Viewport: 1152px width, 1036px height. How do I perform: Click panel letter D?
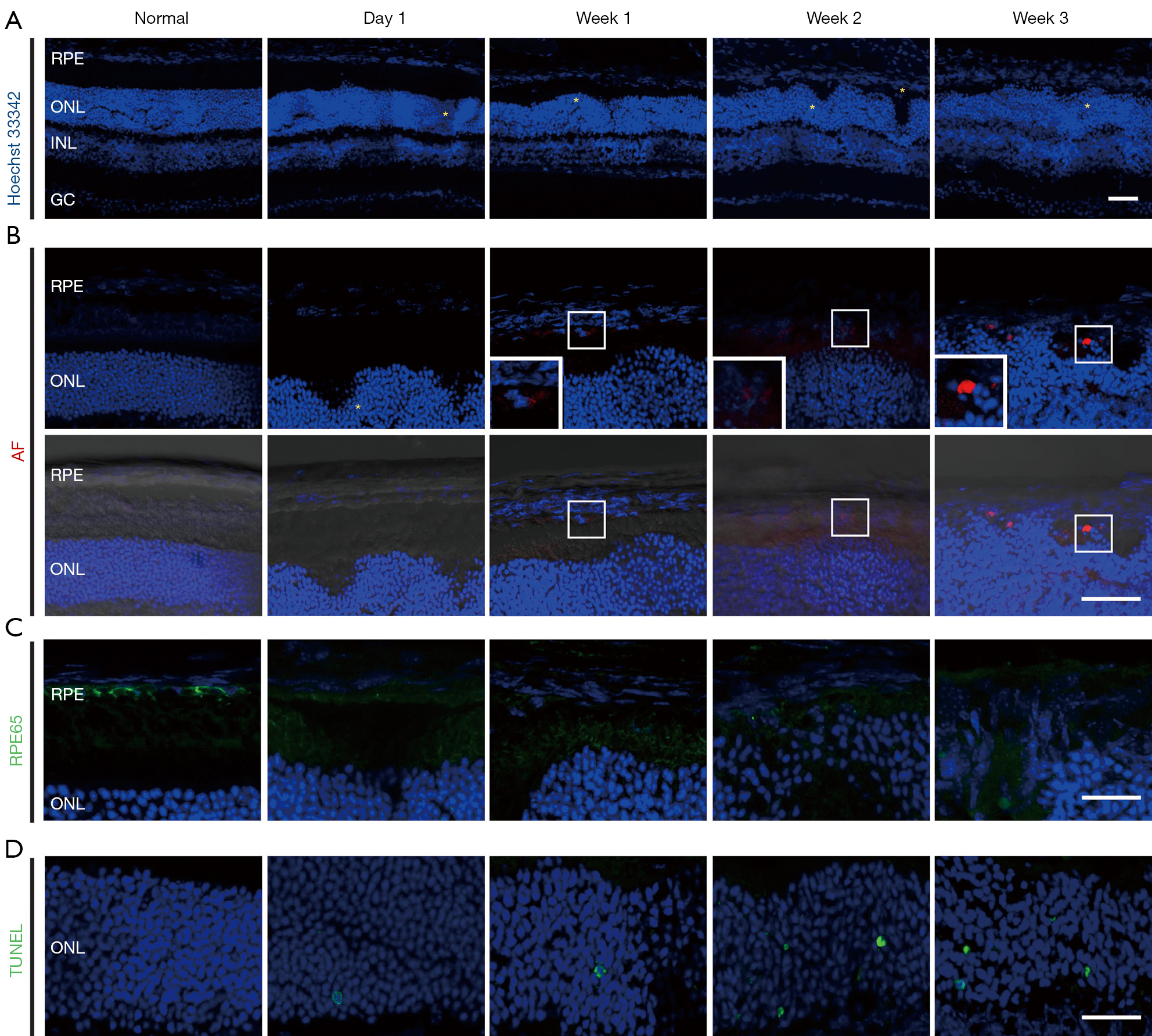coord(13,849)
